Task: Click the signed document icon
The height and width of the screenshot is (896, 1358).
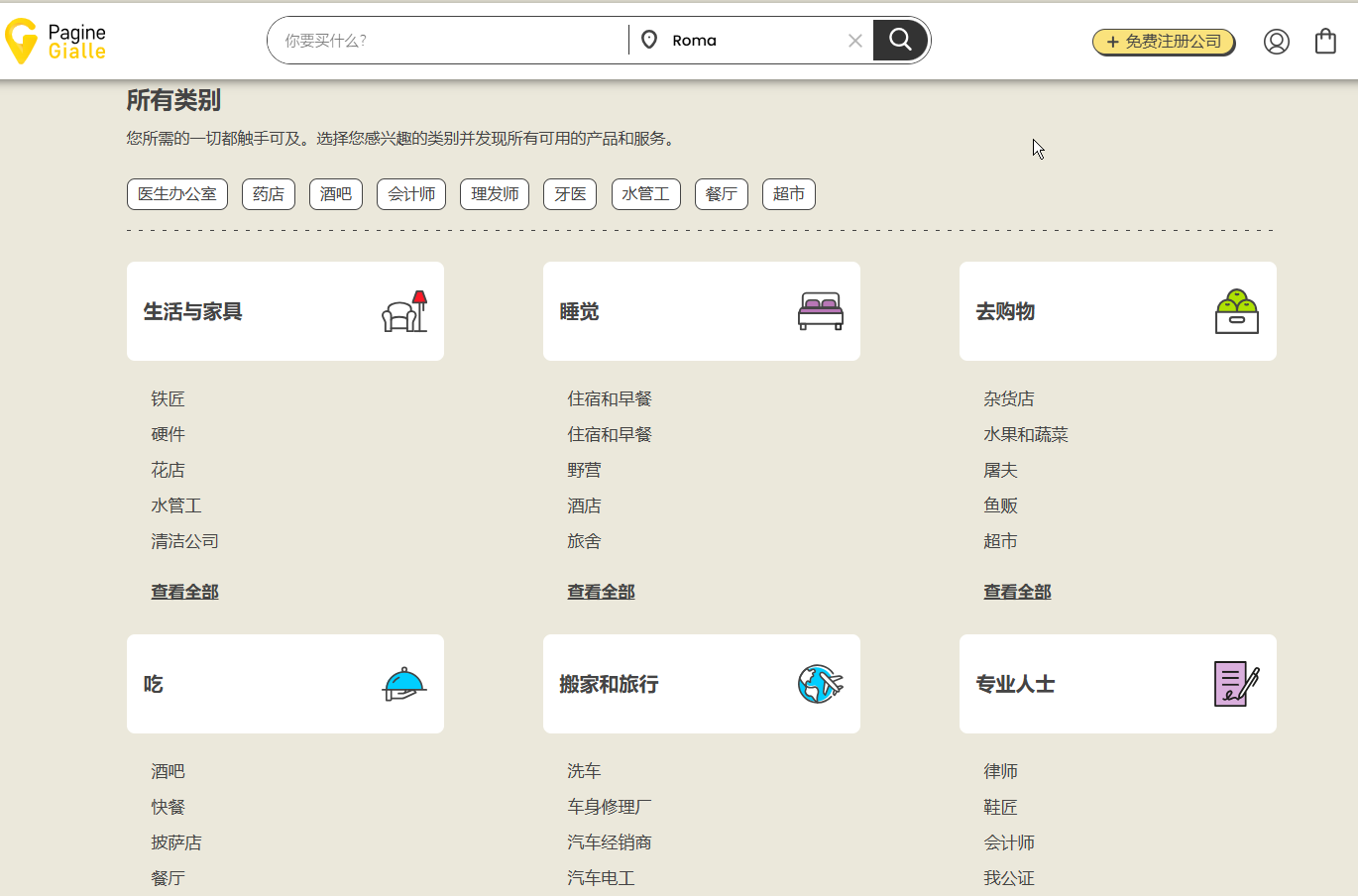Action: tap(1236, 684)
